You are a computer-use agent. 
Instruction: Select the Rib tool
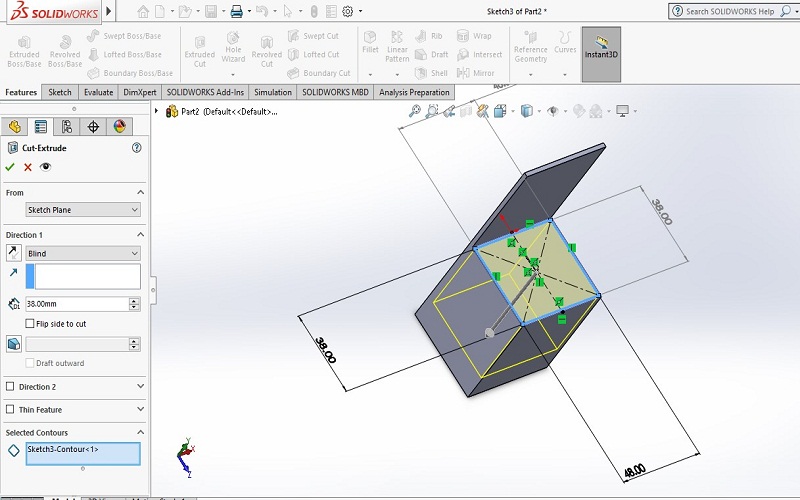coord(429,36)
